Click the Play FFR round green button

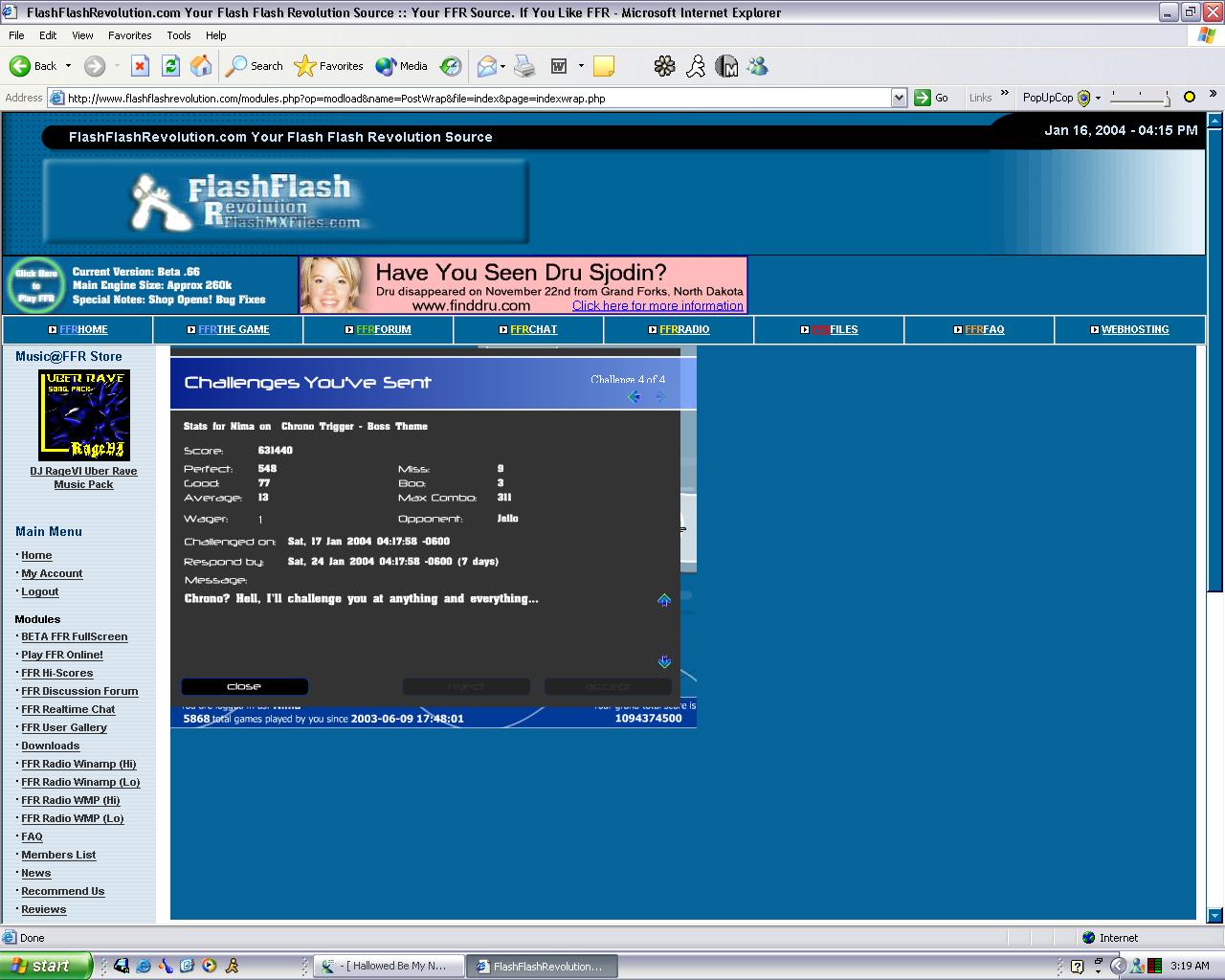[36, 285]
